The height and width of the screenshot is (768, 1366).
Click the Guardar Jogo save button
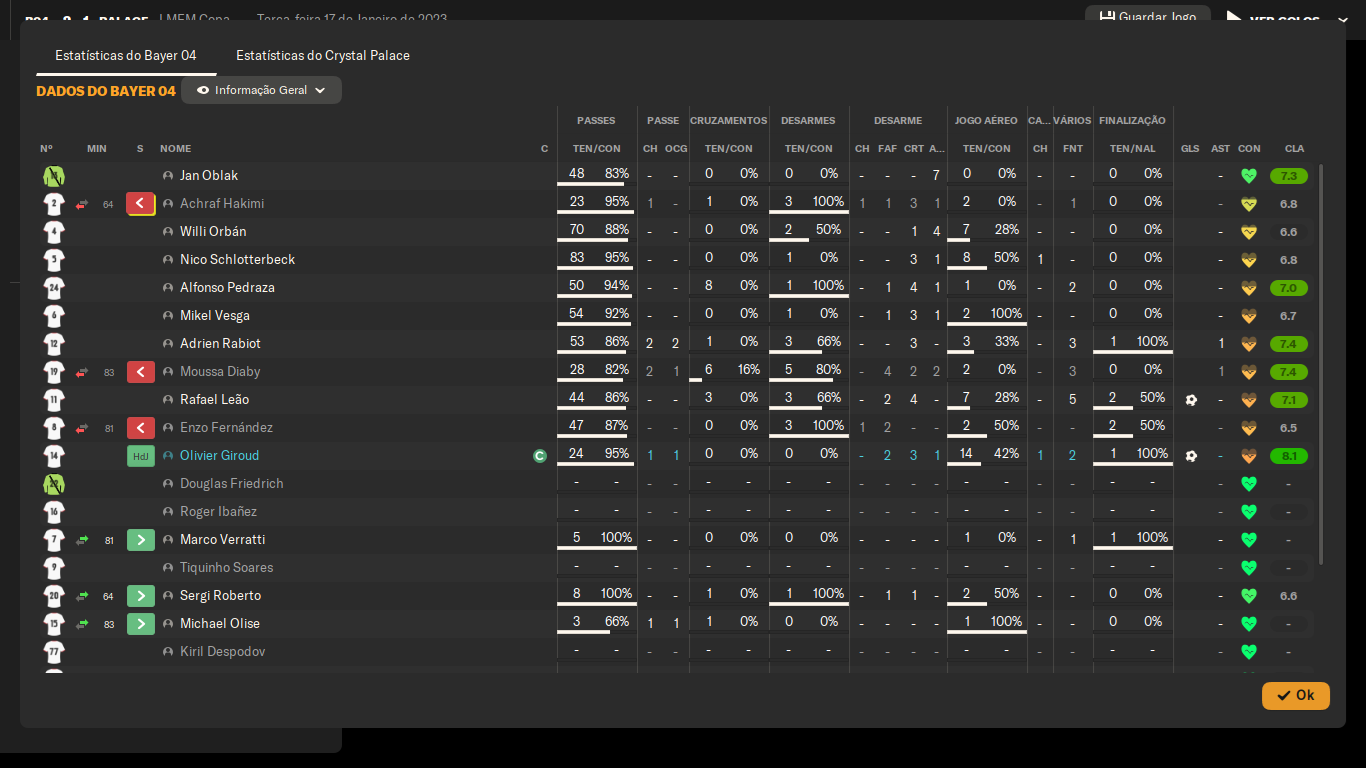pyautogui.click(x=1148, y=17)
